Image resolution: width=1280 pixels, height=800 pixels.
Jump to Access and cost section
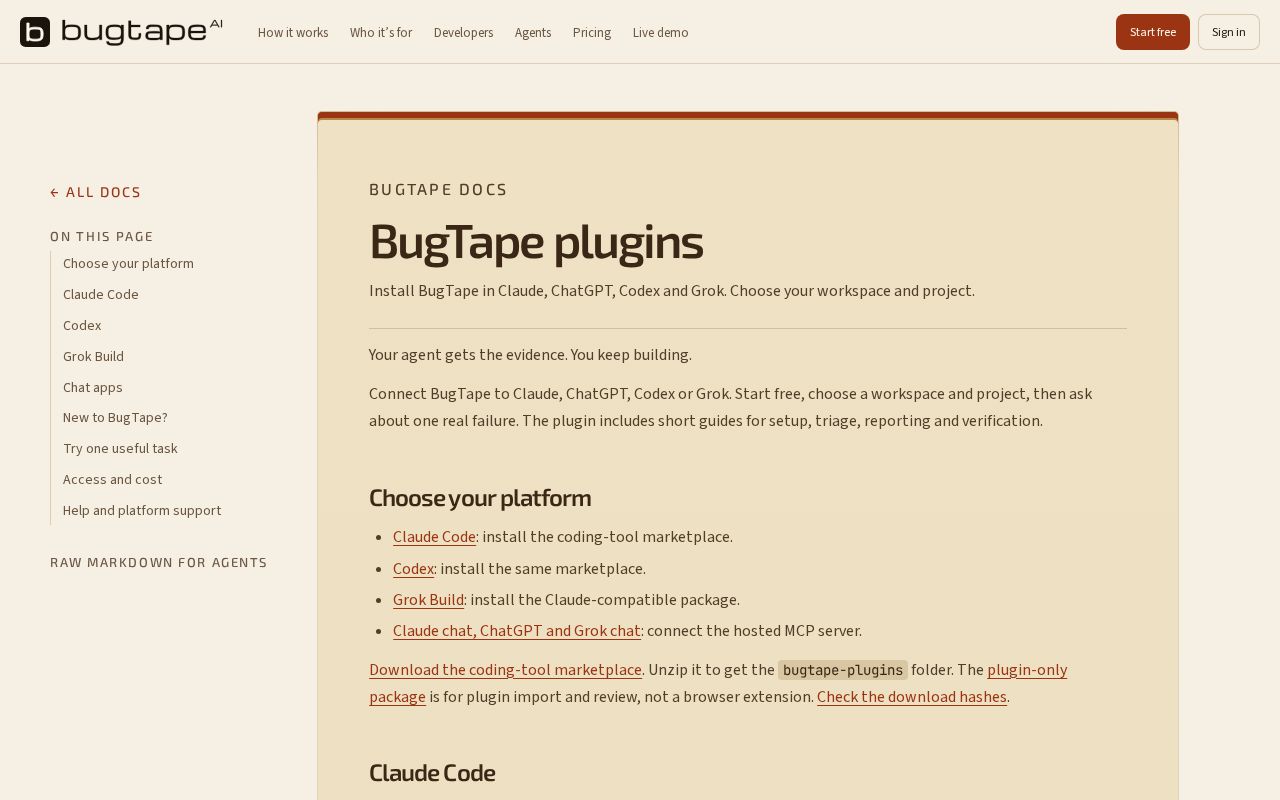coord(112,479)
